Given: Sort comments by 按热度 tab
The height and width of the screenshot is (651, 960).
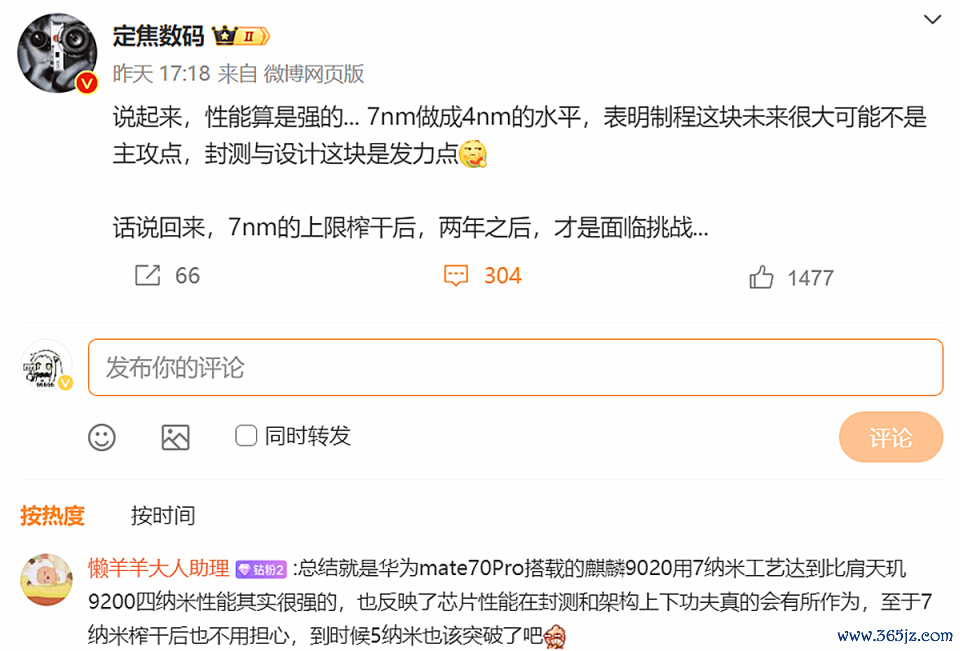Looking at the screenshot, I should click(53, 516).
